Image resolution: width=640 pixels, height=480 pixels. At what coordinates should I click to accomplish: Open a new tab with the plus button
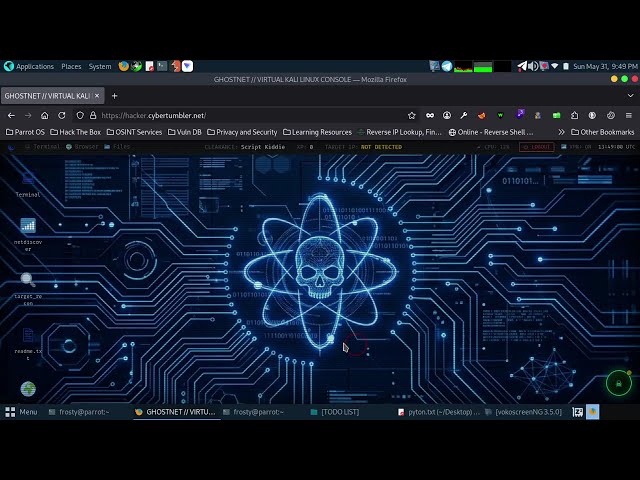click(x=115, y=96)
